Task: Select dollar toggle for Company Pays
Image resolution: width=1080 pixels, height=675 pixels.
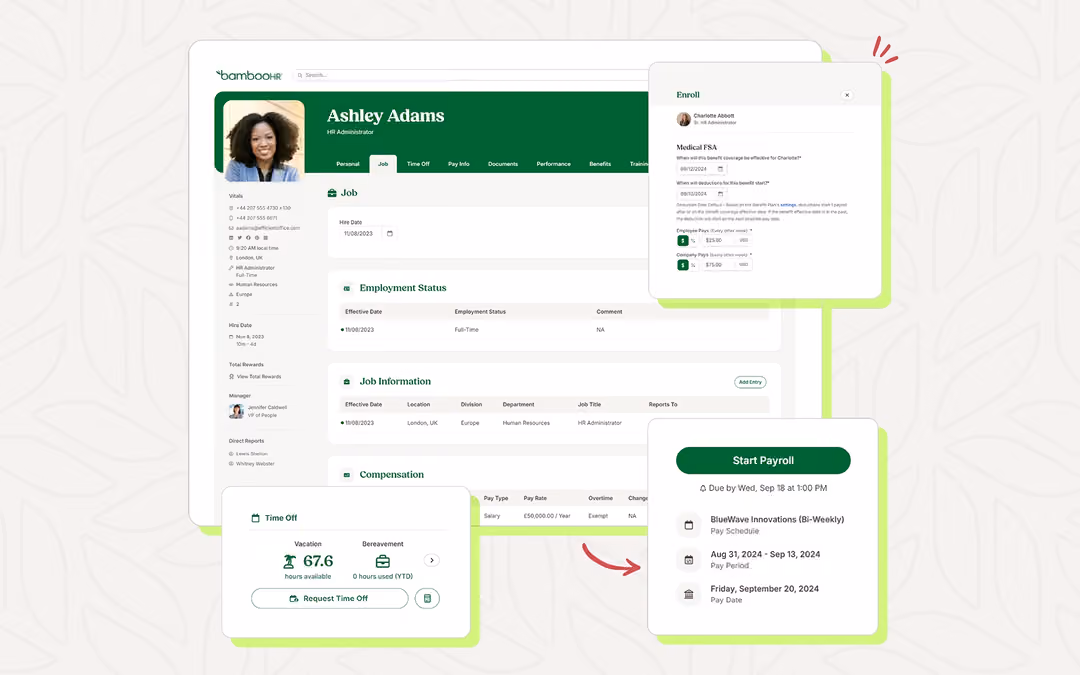Action: [683, 264]
